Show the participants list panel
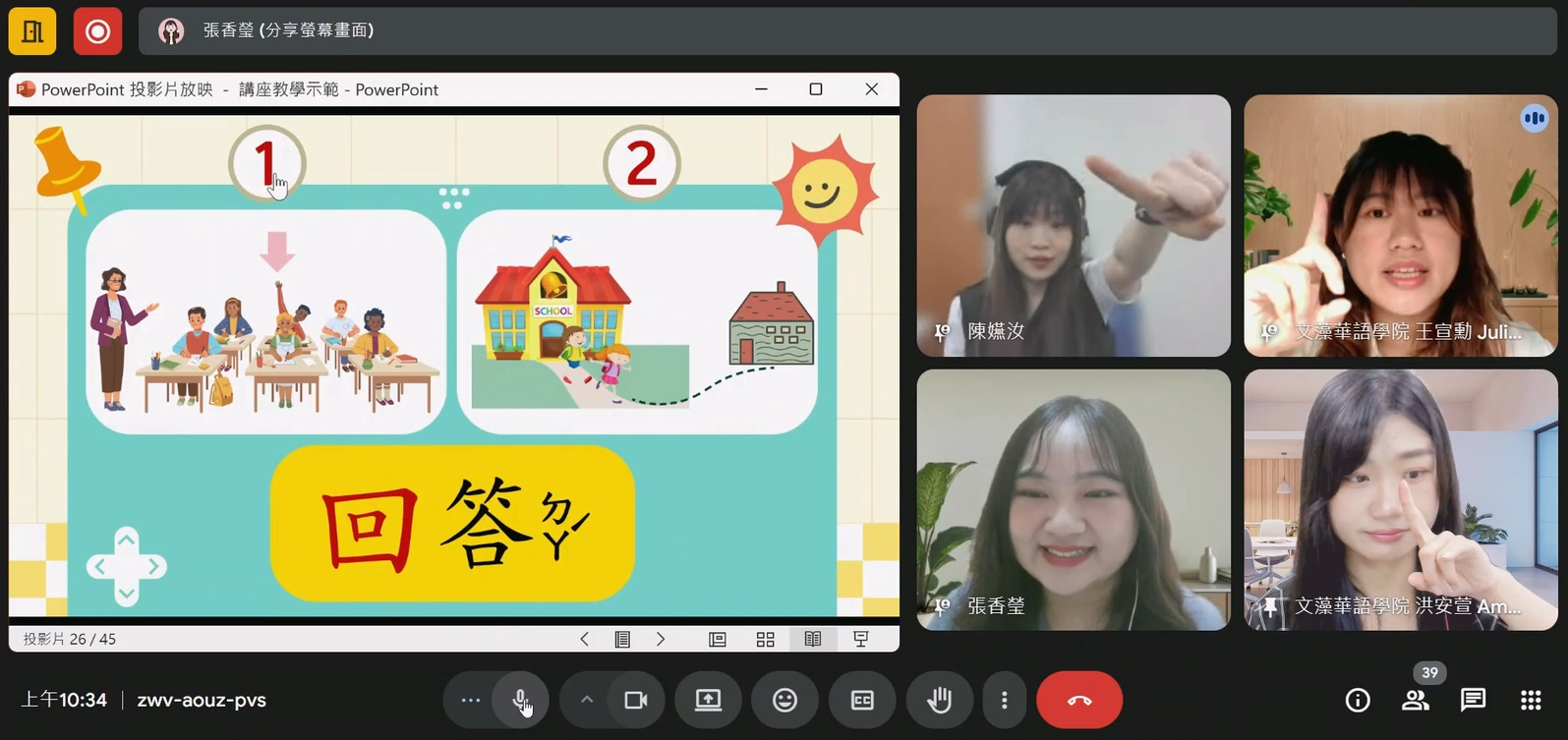Screen dimensions: 1568x740 click(x=1416, y=700)
